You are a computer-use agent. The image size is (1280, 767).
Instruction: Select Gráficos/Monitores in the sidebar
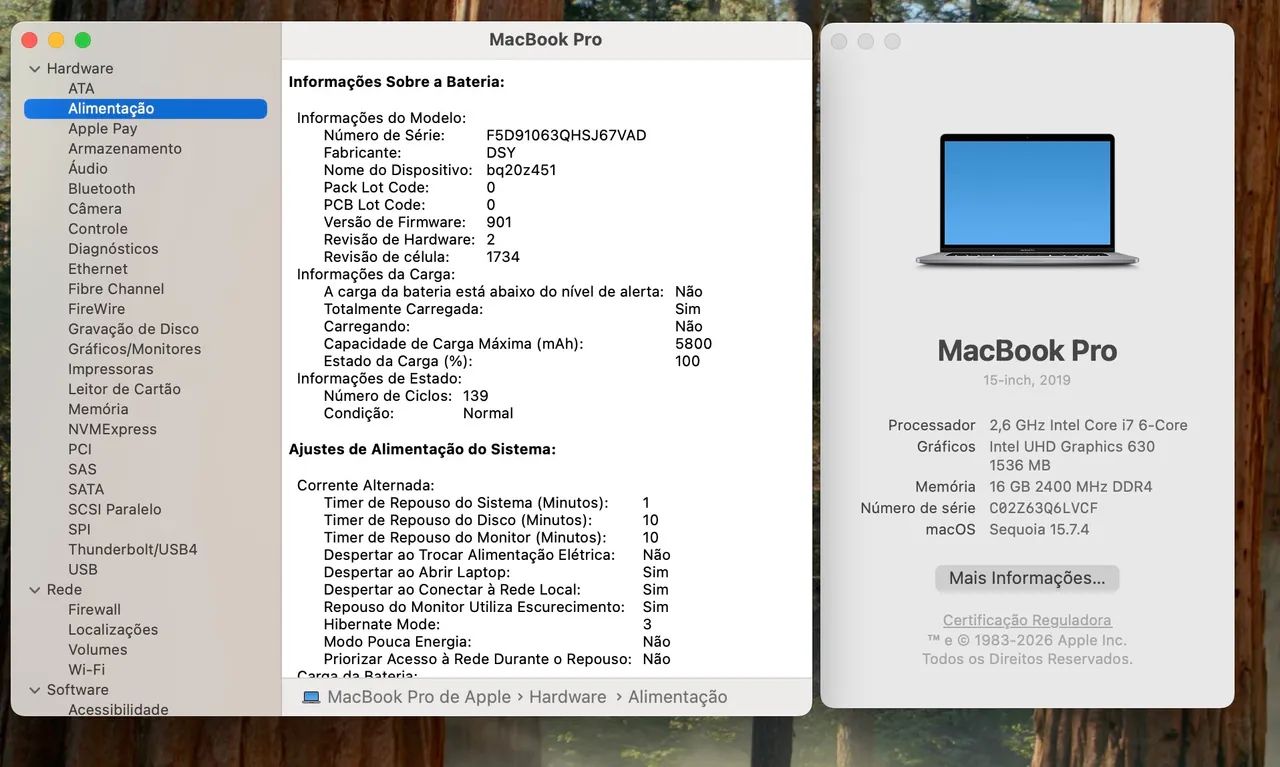tap(133, 348)
